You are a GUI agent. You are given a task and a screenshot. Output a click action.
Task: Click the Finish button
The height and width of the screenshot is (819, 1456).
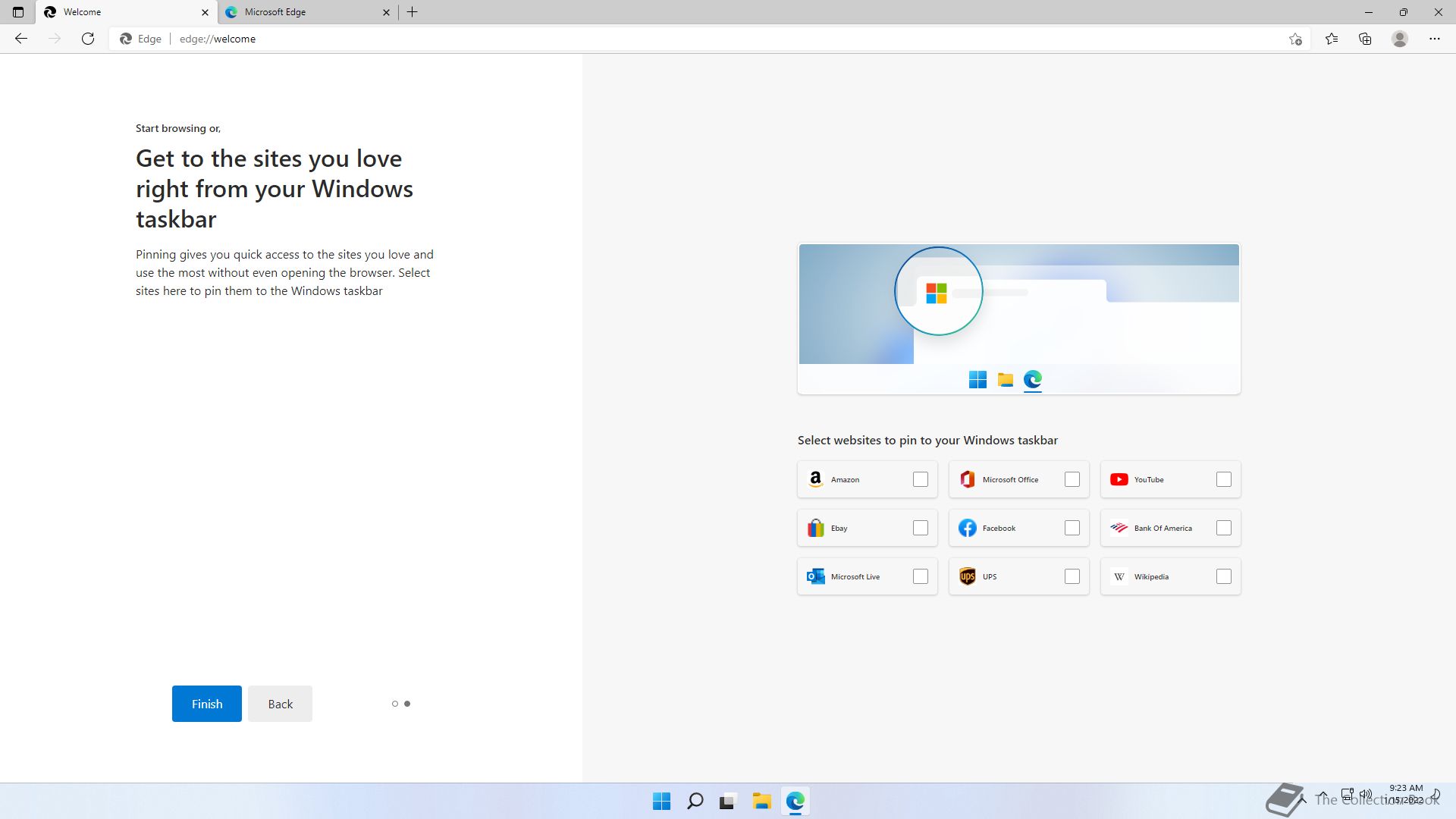coord(207,704)
